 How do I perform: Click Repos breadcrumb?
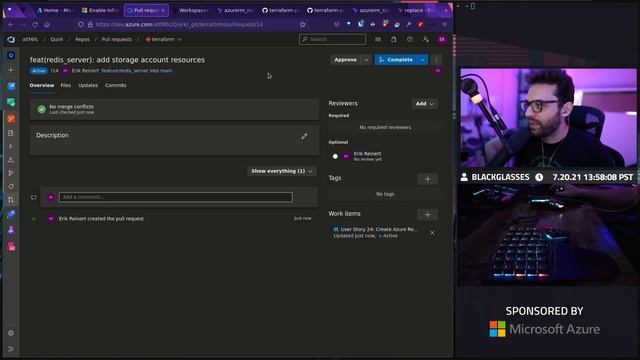(x=82, y=40)
